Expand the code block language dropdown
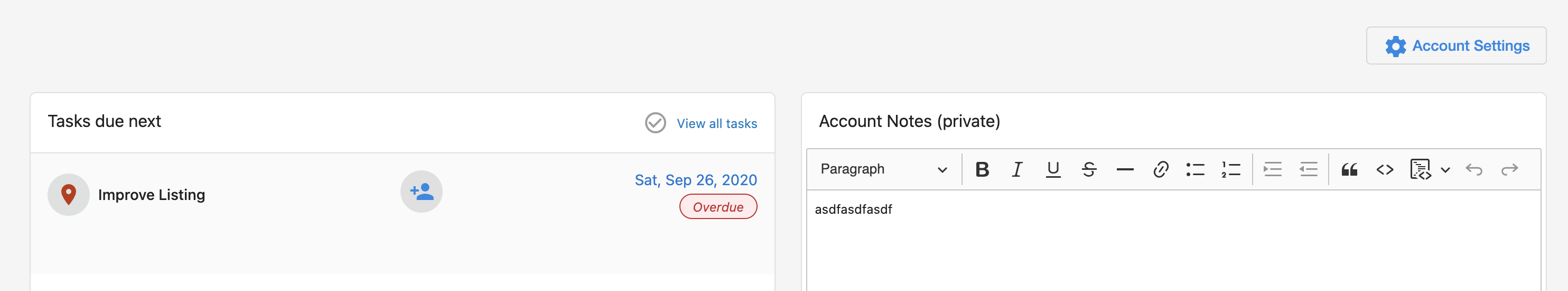The height and width of the screenshot is (291, 1568). pos(1445,170)
